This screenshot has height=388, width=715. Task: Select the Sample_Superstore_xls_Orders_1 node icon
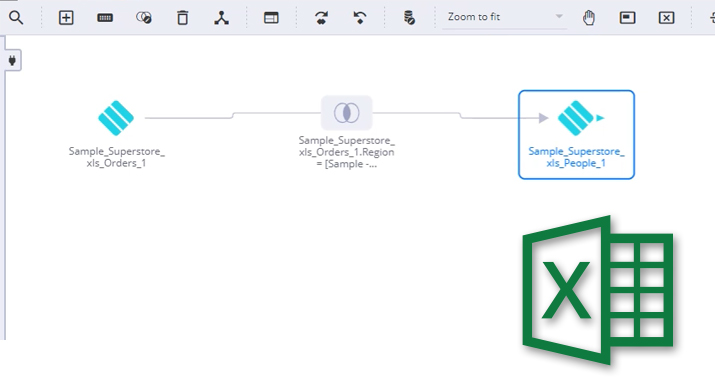[x=116, y=118]
